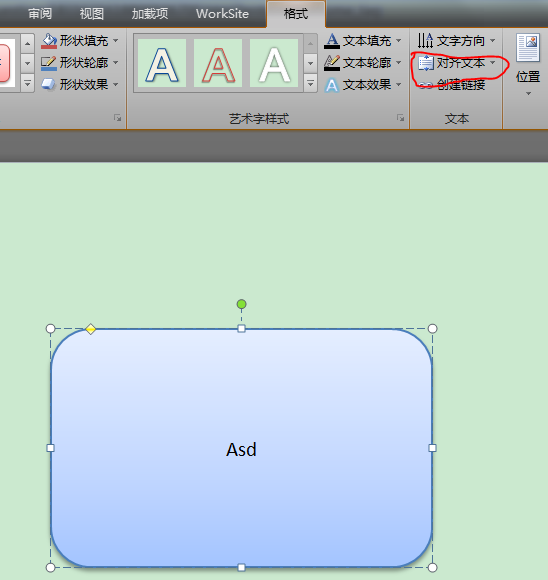Click the Align Text (对齐文本) icon
548x580 pixels.
[x=426, y=63]
